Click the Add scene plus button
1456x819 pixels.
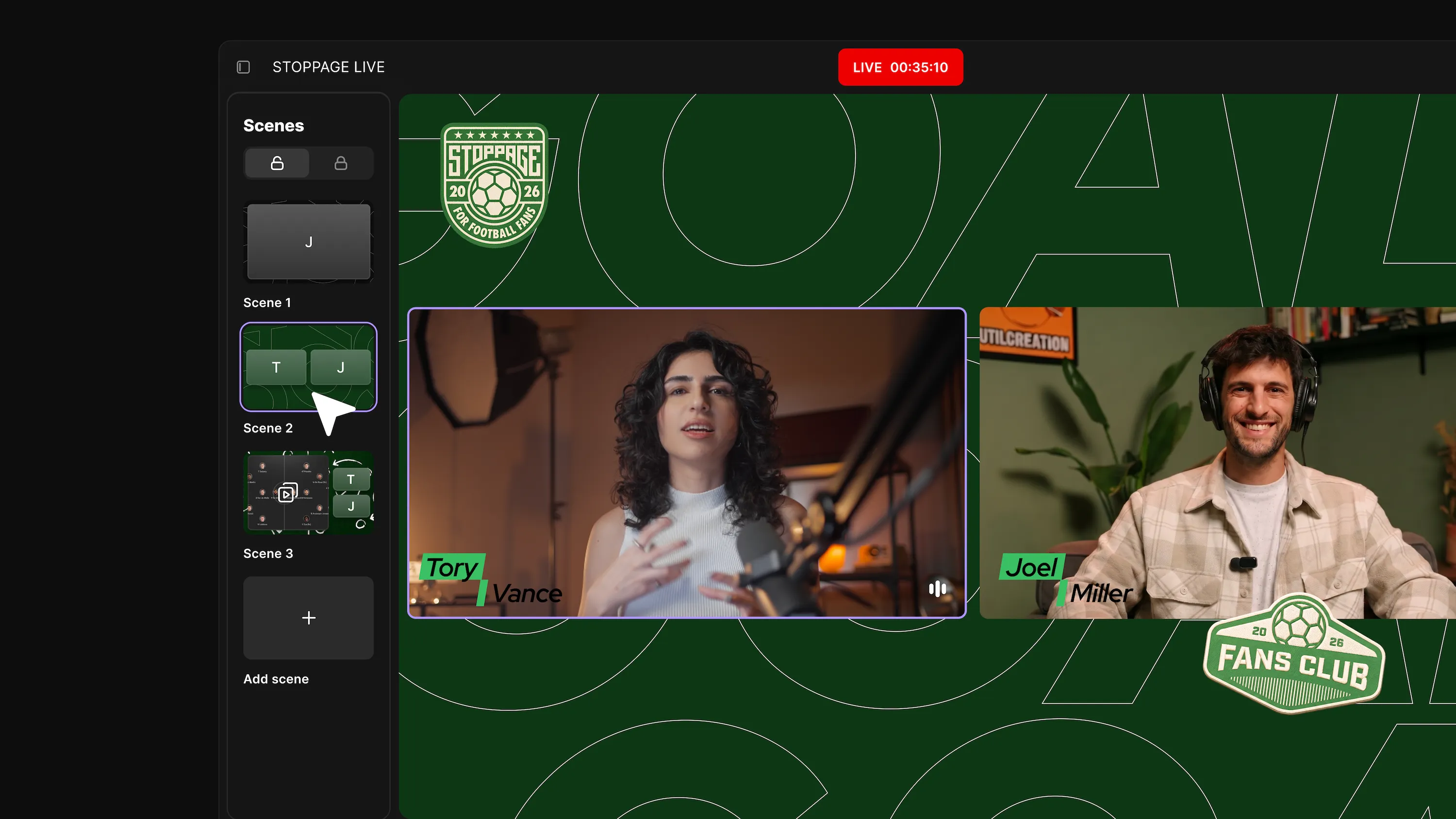(309, 618)
